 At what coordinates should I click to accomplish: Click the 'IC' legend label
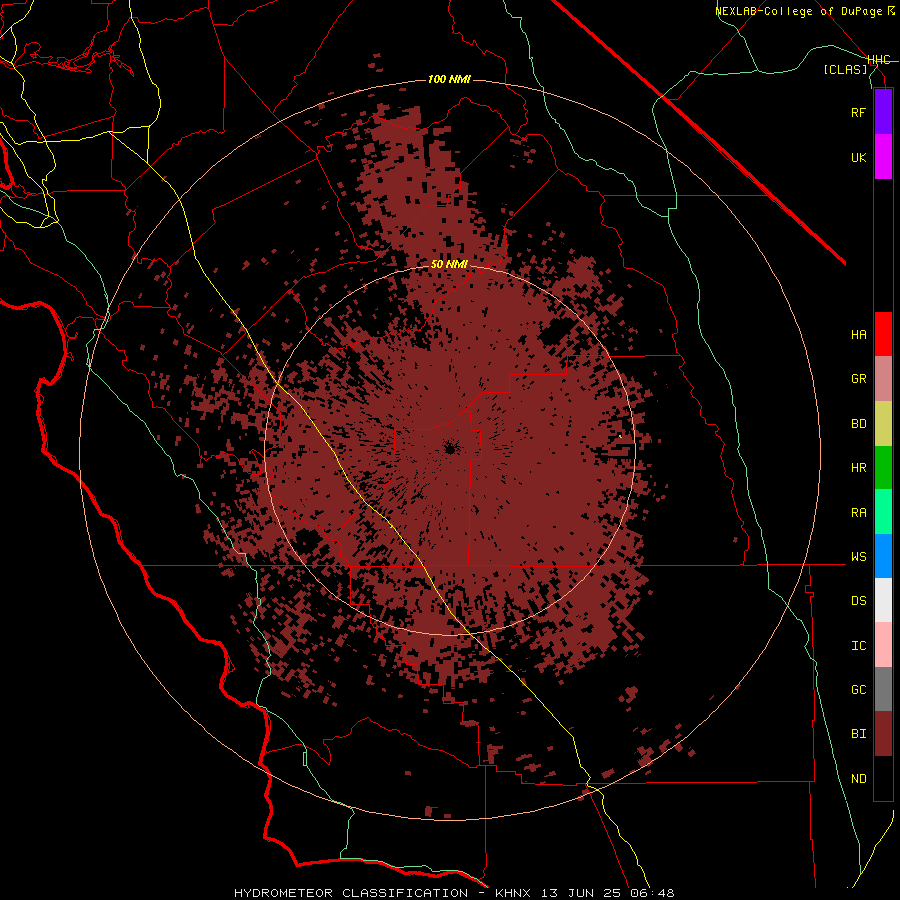coord(859,646)
